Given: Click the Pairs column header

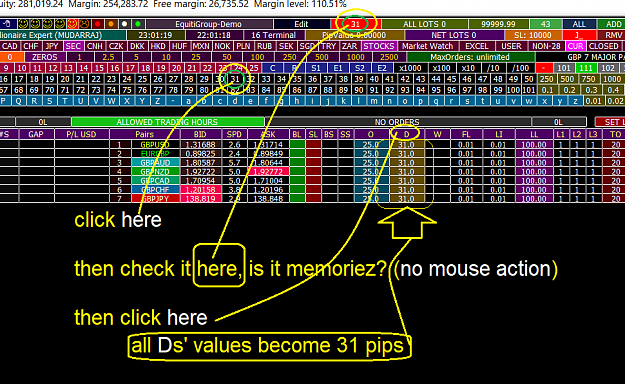Looking at the screenshot, I should (144, 134).
